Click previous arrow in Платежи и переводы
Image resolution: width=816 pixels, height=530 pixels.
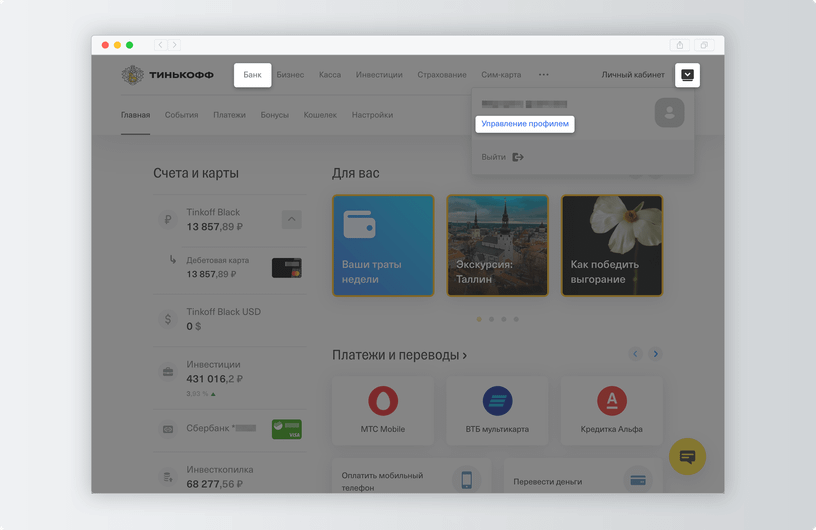click(x=635, y=354)
